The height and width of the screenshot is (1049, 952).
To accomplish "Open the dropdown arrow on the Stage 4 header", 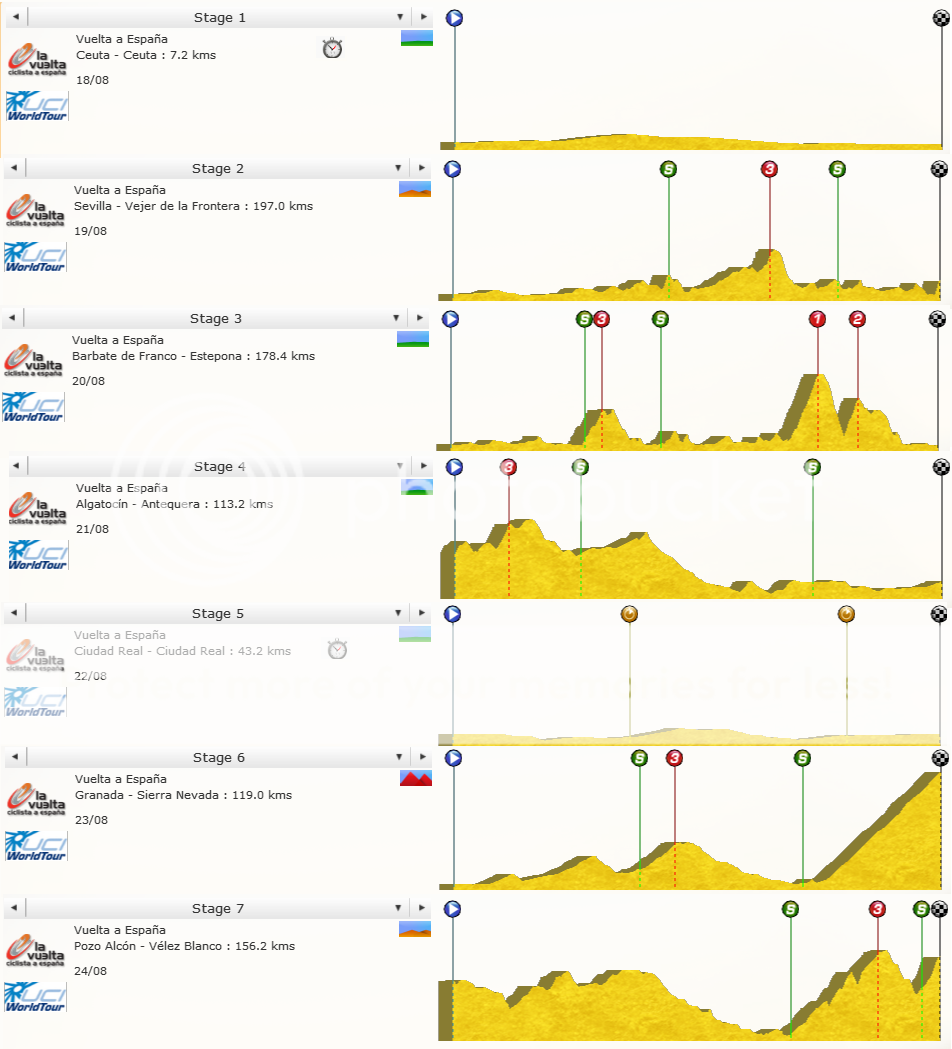I will point(399,466).
